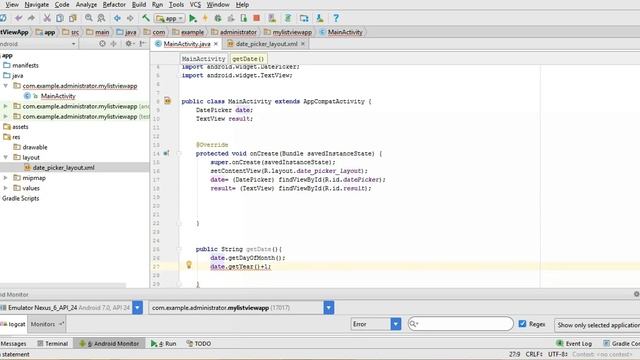Viewport: 640px width, 360px height.
Task: Open the TODO tool window
Action: [199, 344]
